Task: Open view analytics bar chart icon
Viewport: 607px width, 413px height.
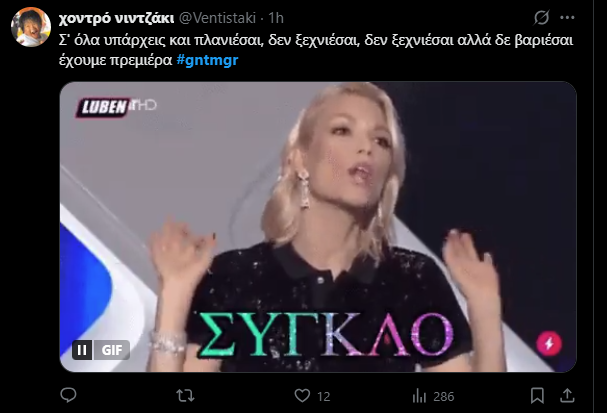Action: coord(419,396)
